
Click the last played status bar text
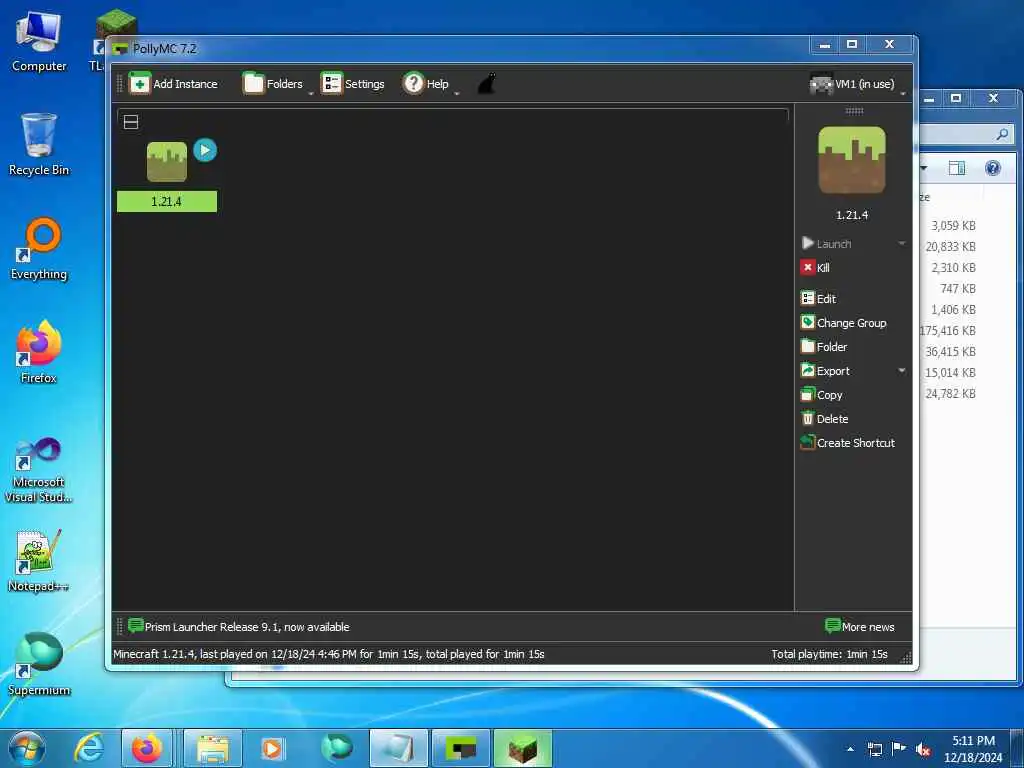coord(328,654)
